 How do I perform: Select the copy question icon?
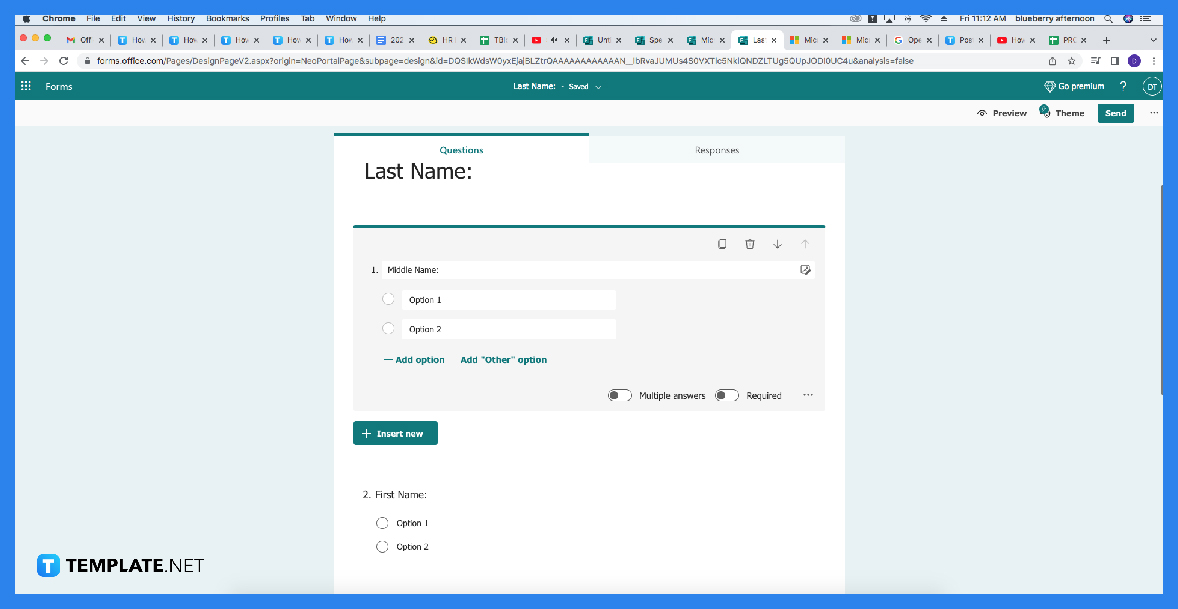tap(722, 243)
